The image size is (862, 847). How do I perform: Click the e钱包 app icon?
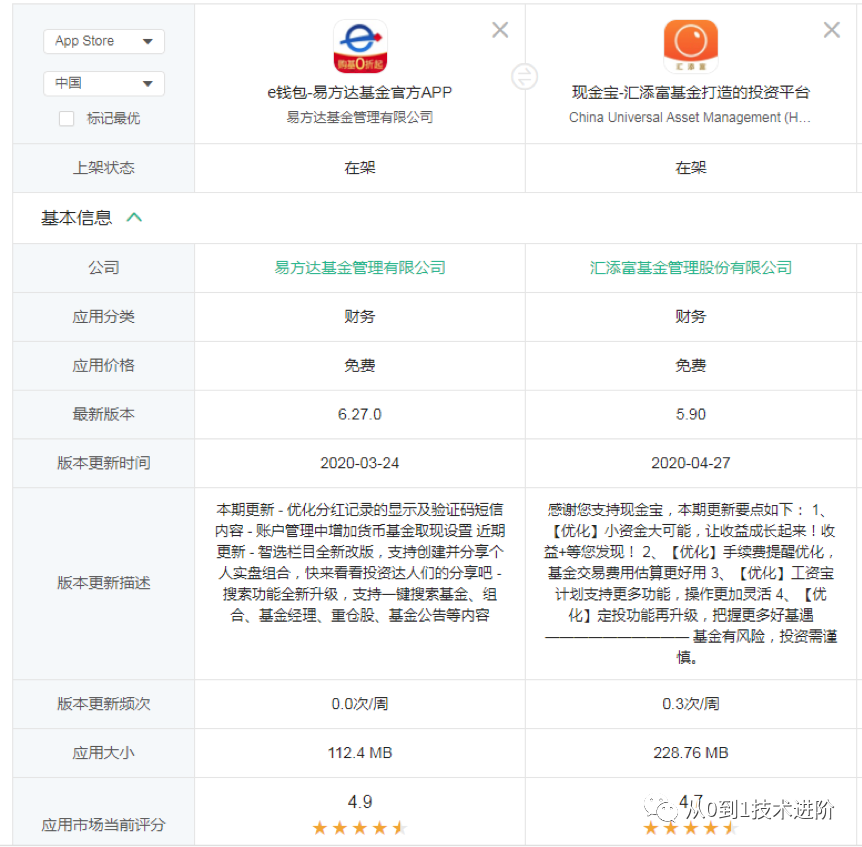[x=360, y=47]
